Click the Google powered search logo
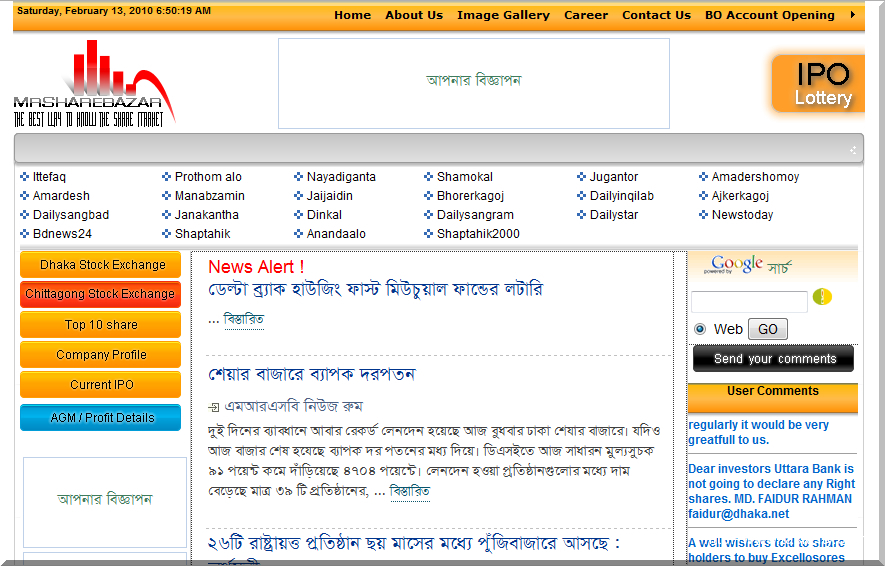 (736, 265)
